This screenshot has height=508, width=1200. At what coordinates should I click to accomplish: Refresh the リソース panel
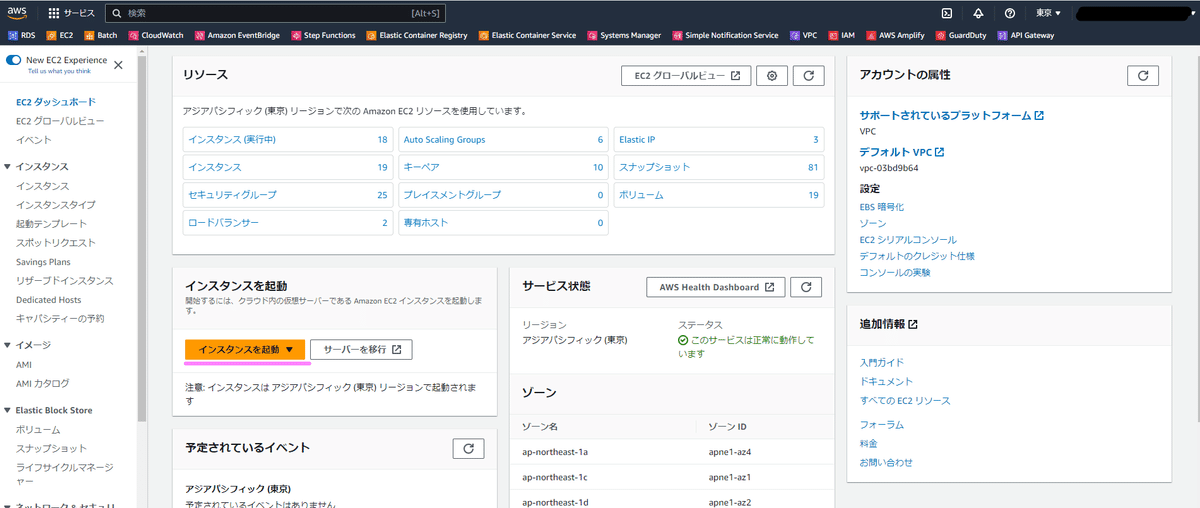point(810,75)
